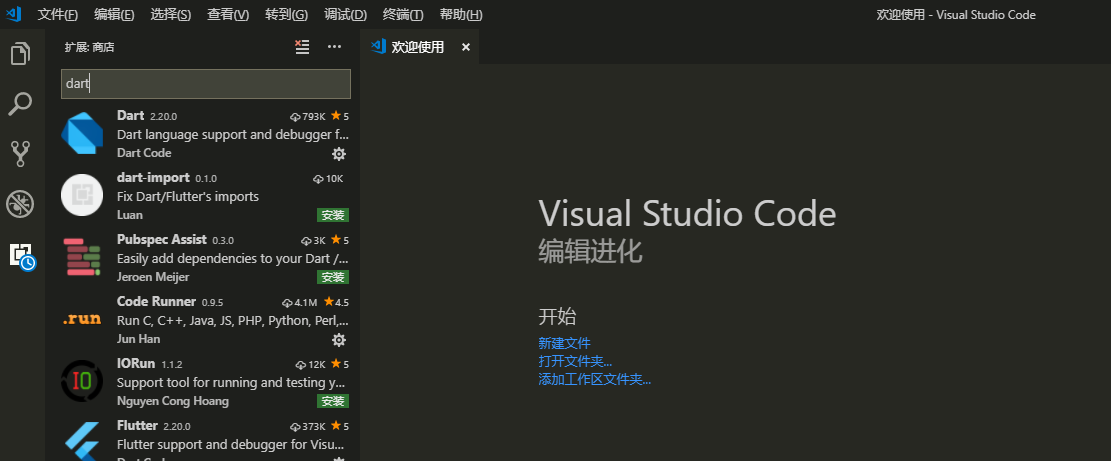Screen dimensions: 1111x461
Task: Click the Flutter extension logo
Action: pos(82,442)
